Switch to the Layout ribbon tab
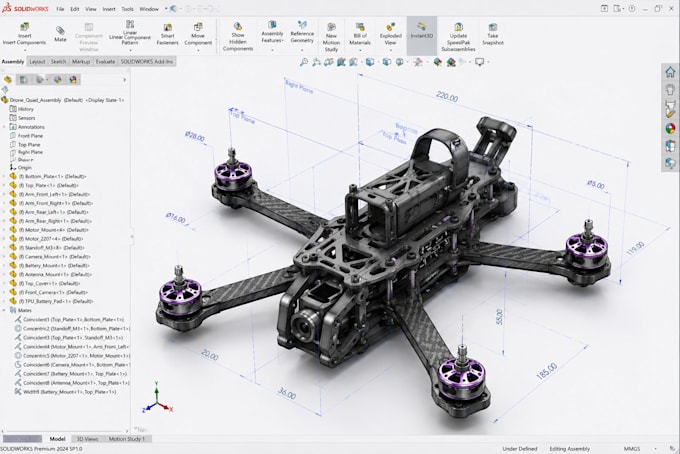The image size is (680, 454). click(x=37, y=62)
